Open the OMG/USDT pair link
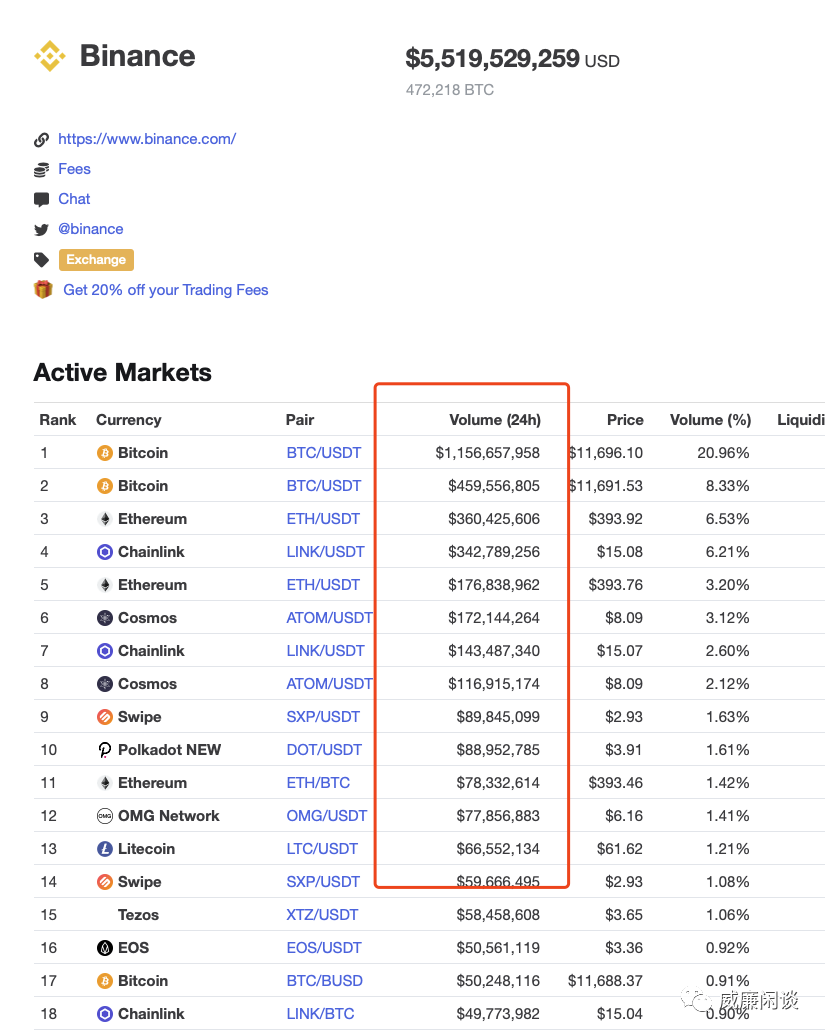This screenshot has height=1036, width=825. pos(327,816)
